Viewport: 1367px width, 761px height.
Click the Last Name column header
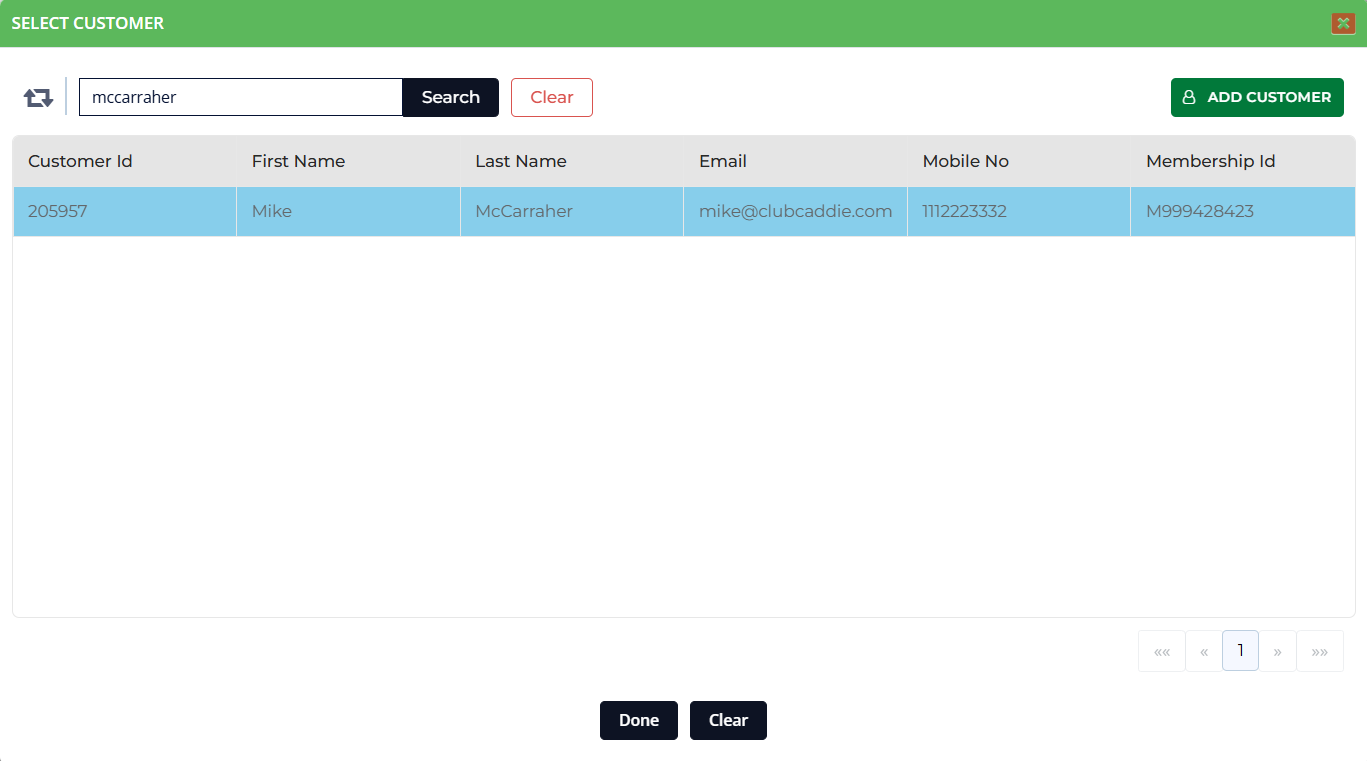pos(520,161)
